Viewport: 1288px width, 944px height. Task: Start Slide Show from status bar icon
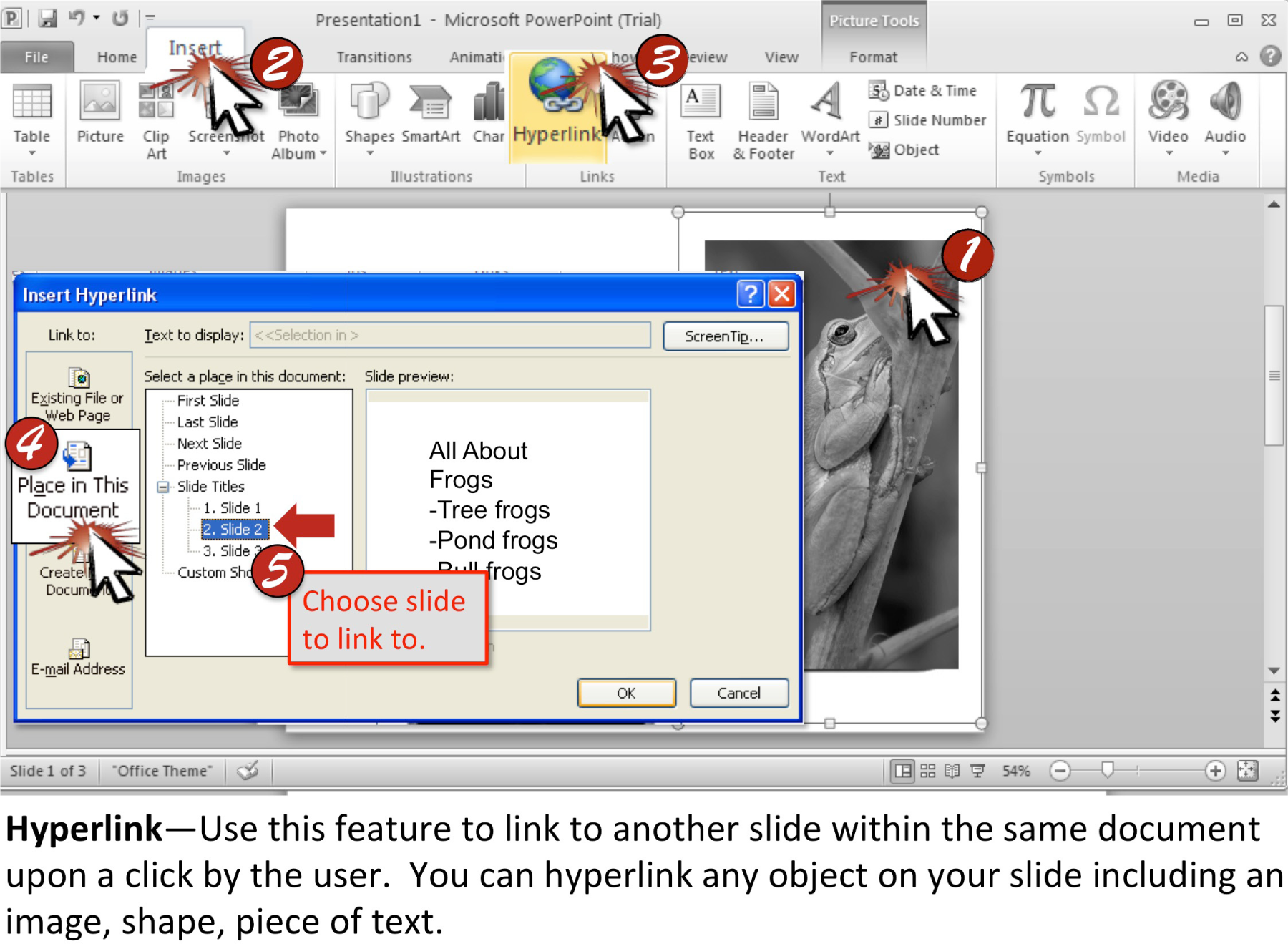coord(977,771)
